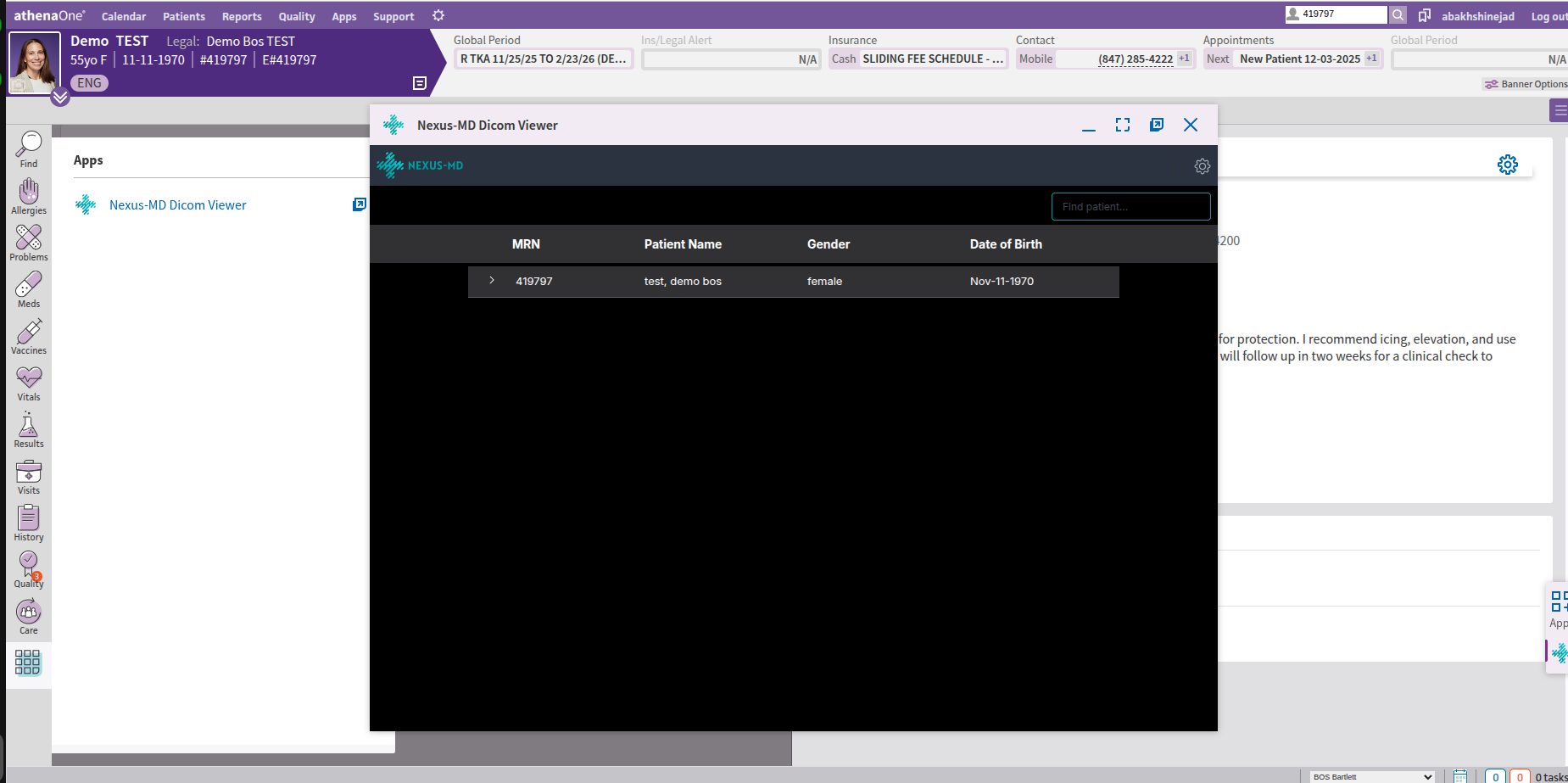Type in the Find patient field

[1130, 206]
